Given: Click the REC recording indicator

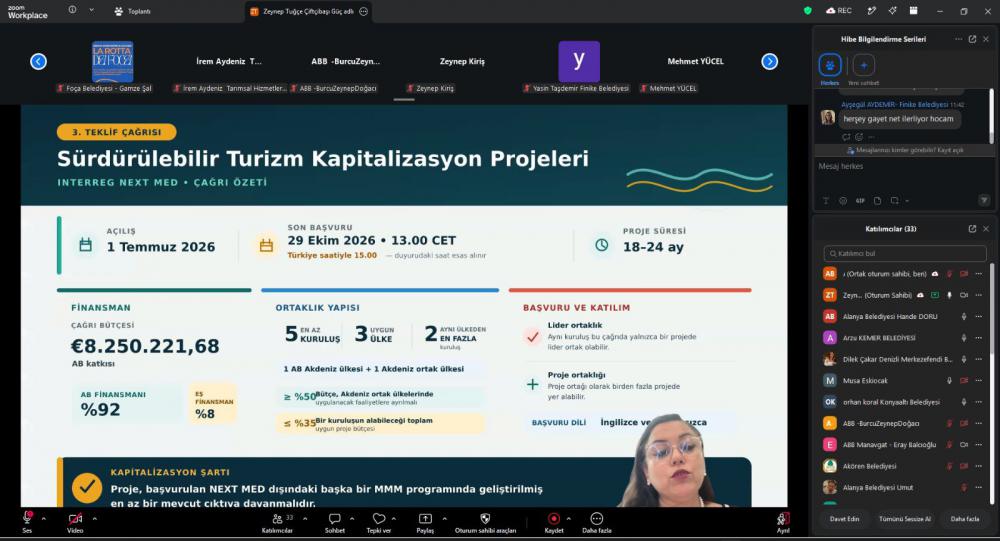Looking at the screenshot, I should coord(839,11).
